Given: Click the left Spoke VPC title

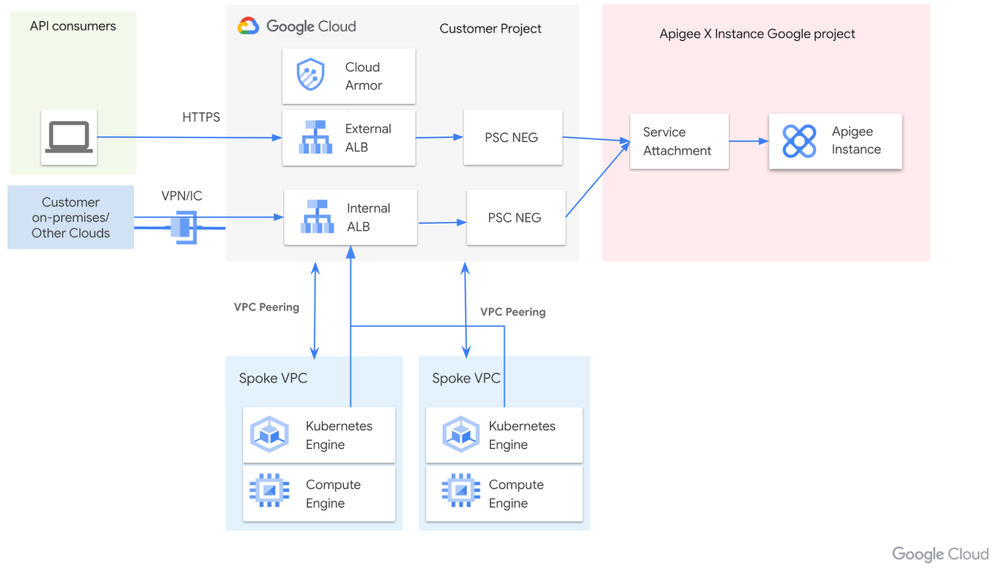Looking at the screenshot, I should pos(273,378).
